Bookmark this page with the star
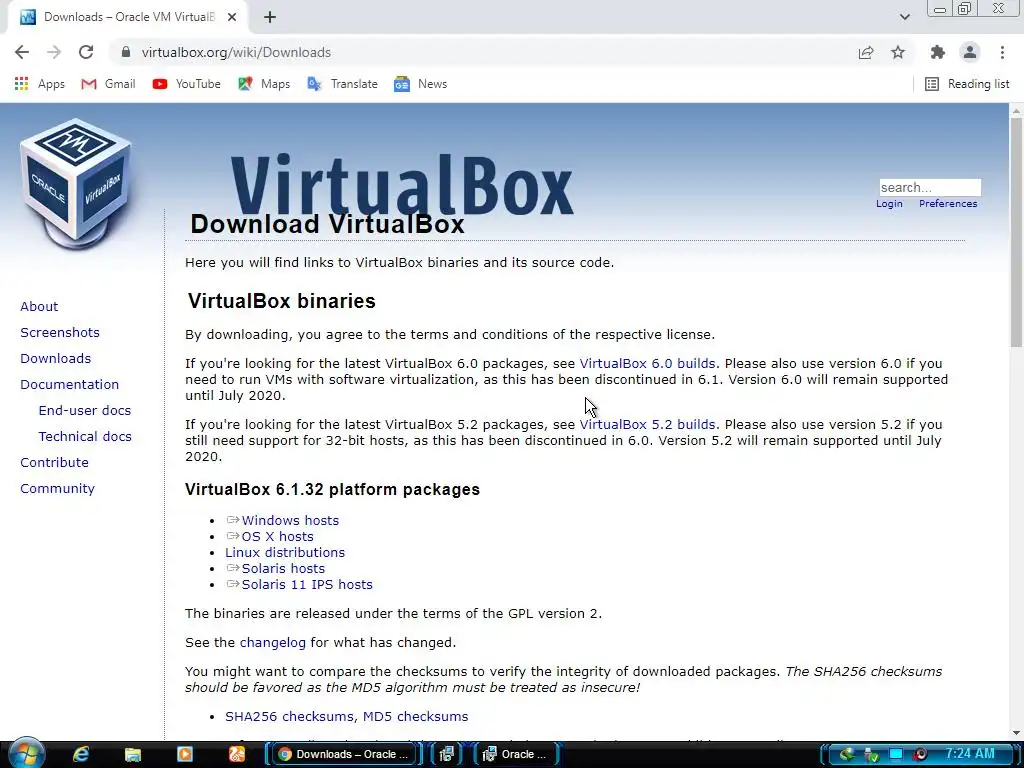 pos(898,52)
